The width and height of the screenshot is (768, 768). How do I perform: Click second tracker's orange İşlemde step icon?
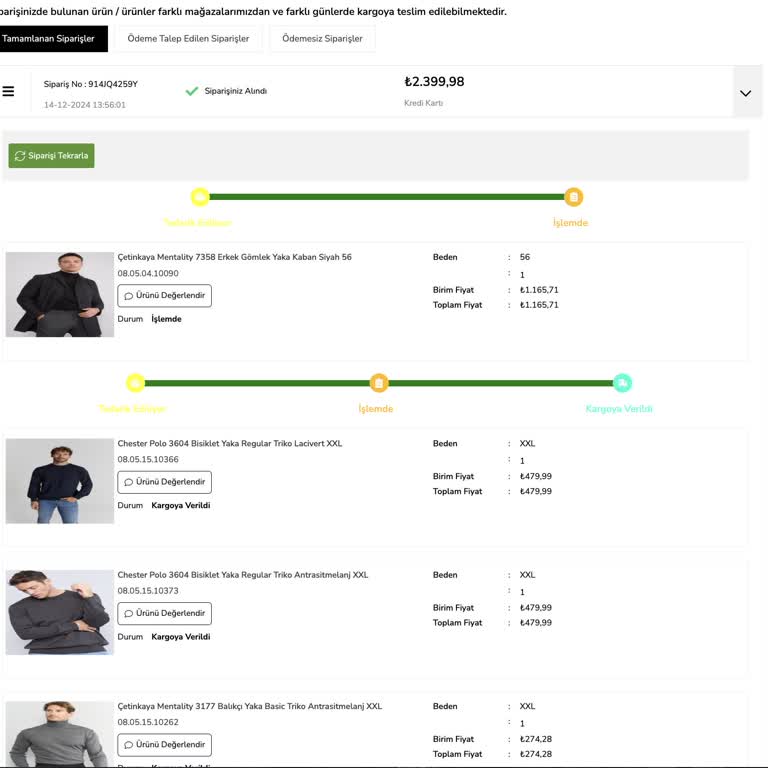pyautogui.click(x=379, y=383)
